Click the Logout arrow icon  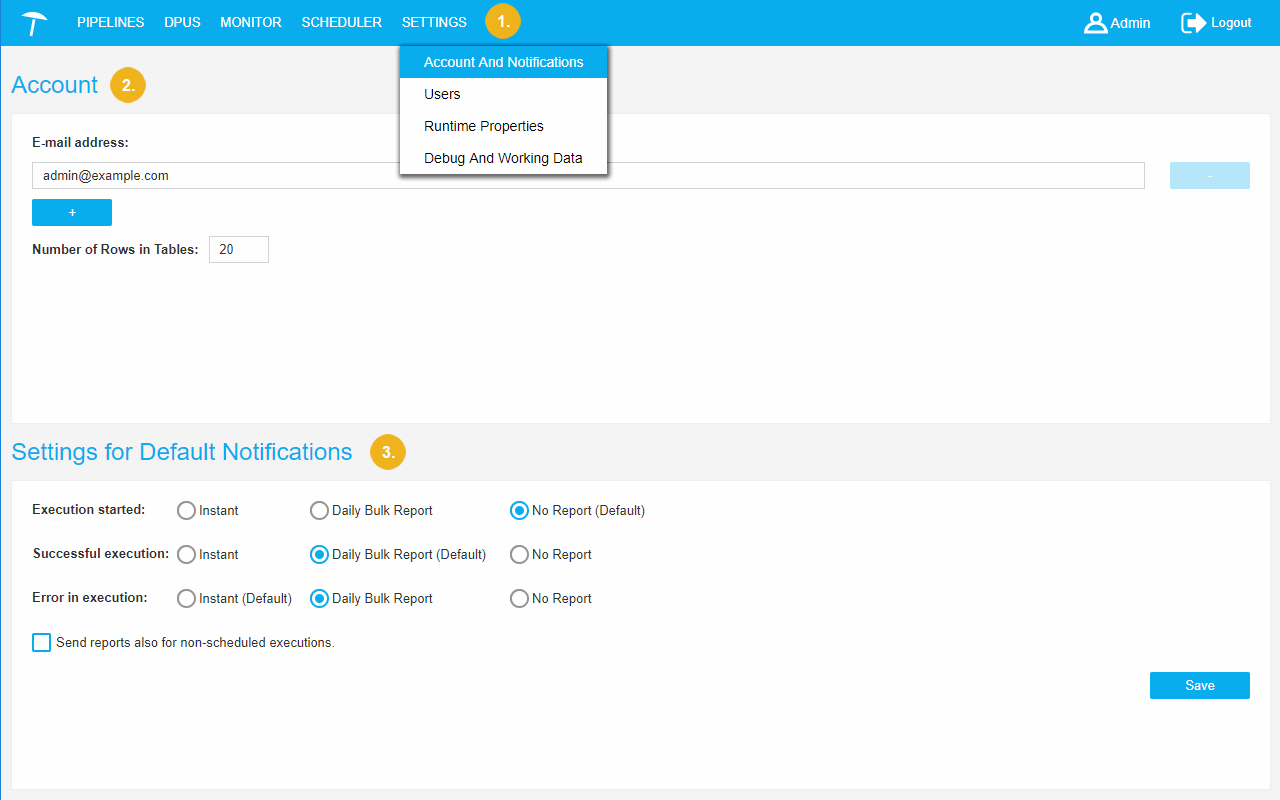[x=1193, y=23]
